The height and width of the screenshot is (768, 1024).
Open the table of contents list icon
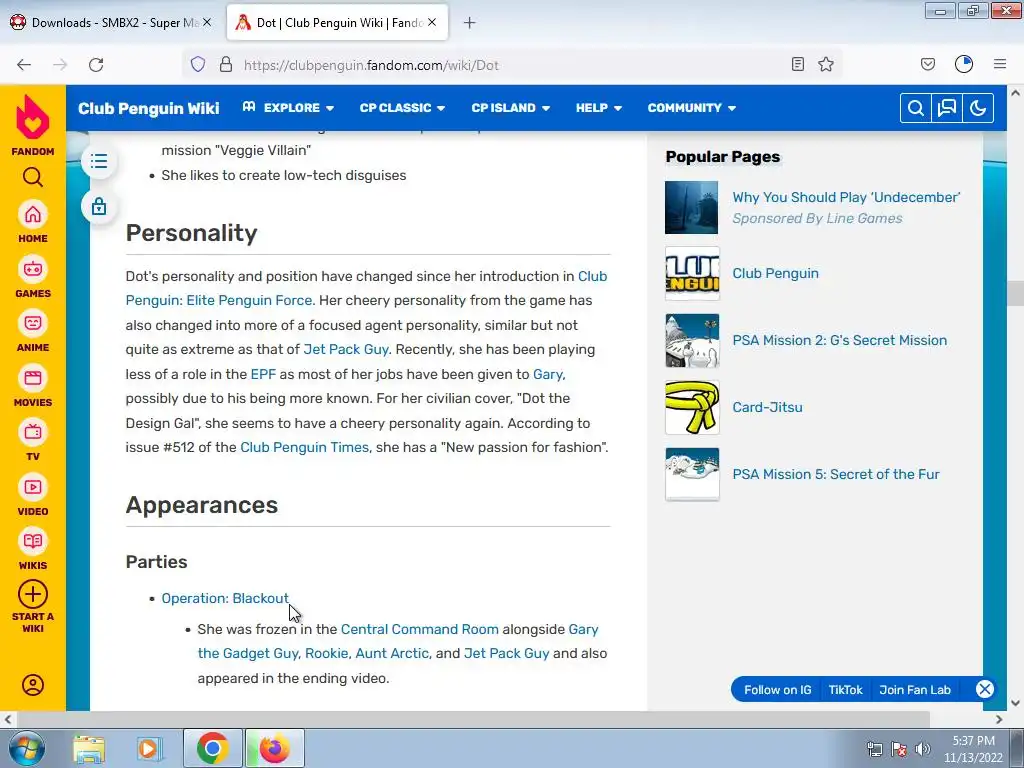[99, 161]
